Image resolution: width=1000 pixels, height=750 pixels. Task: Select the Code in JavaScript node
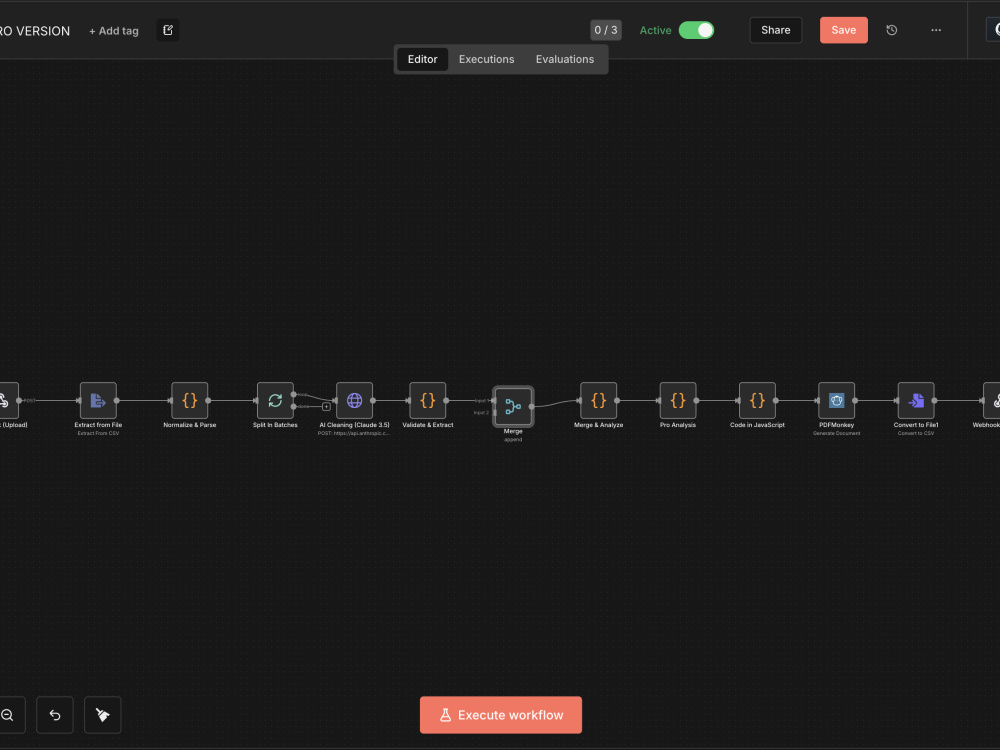pyautogui.click(x=757, y=401)
